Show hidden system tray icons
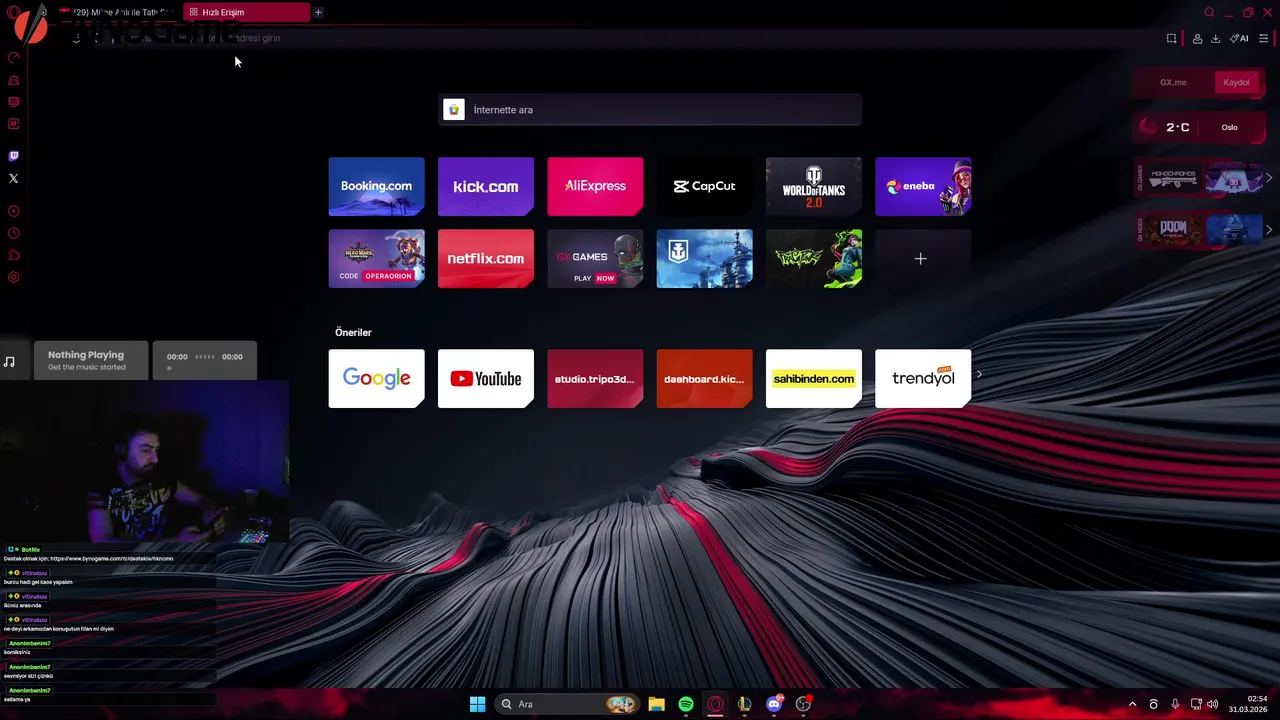This screenshot has height=720, width=1280. click(x=1132, y=704)
